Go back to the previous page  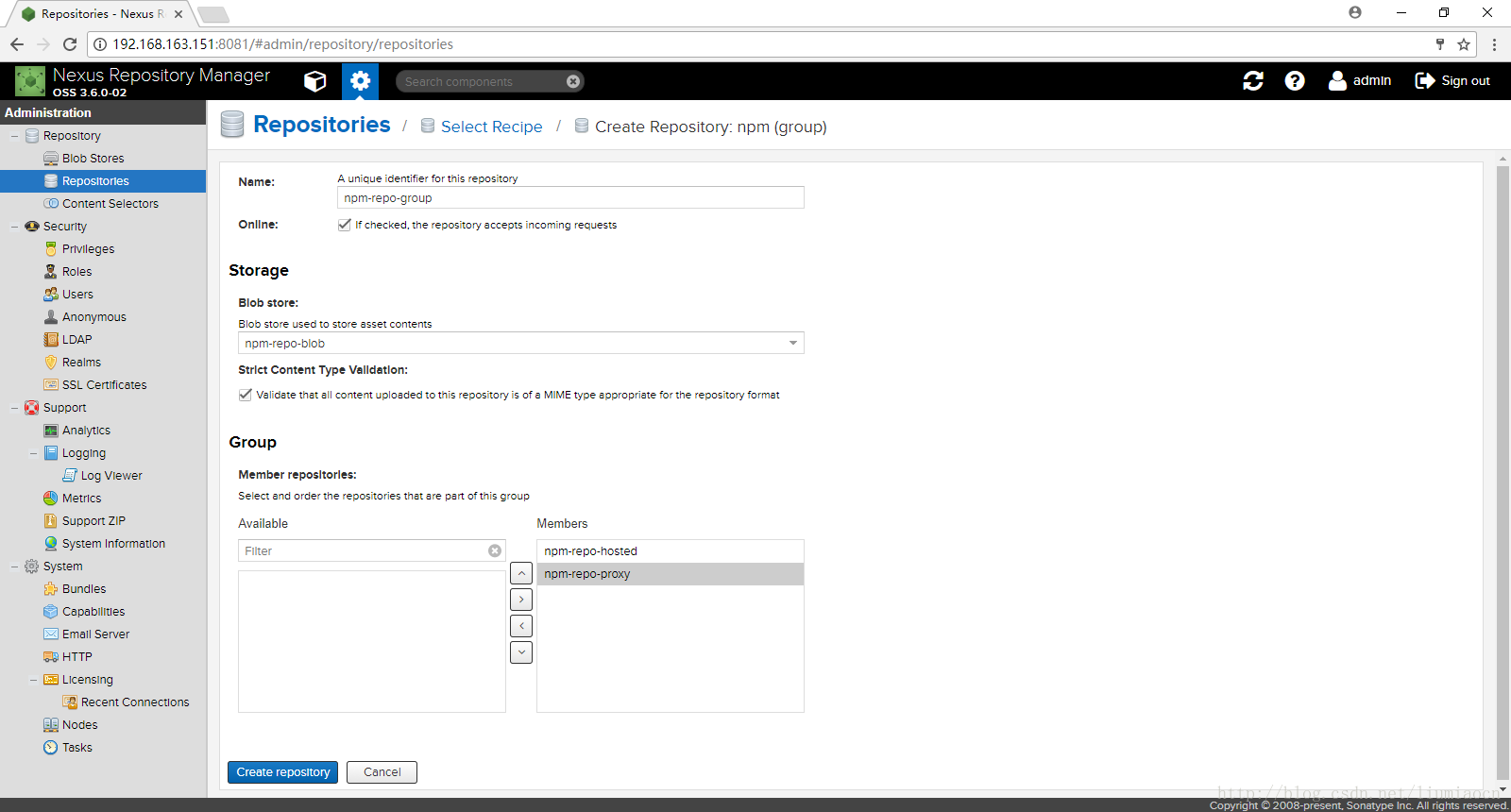(17, 44)
